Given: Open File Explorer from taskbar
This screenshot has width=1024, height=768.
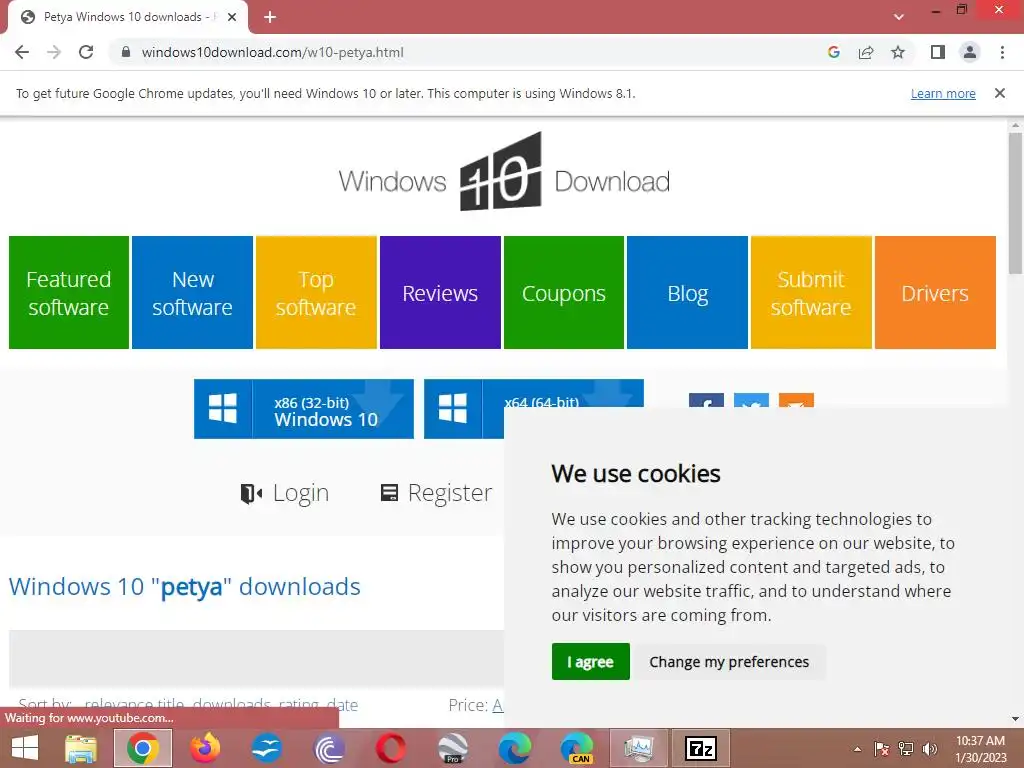Looking at the screenshot, I should [82, 748].
